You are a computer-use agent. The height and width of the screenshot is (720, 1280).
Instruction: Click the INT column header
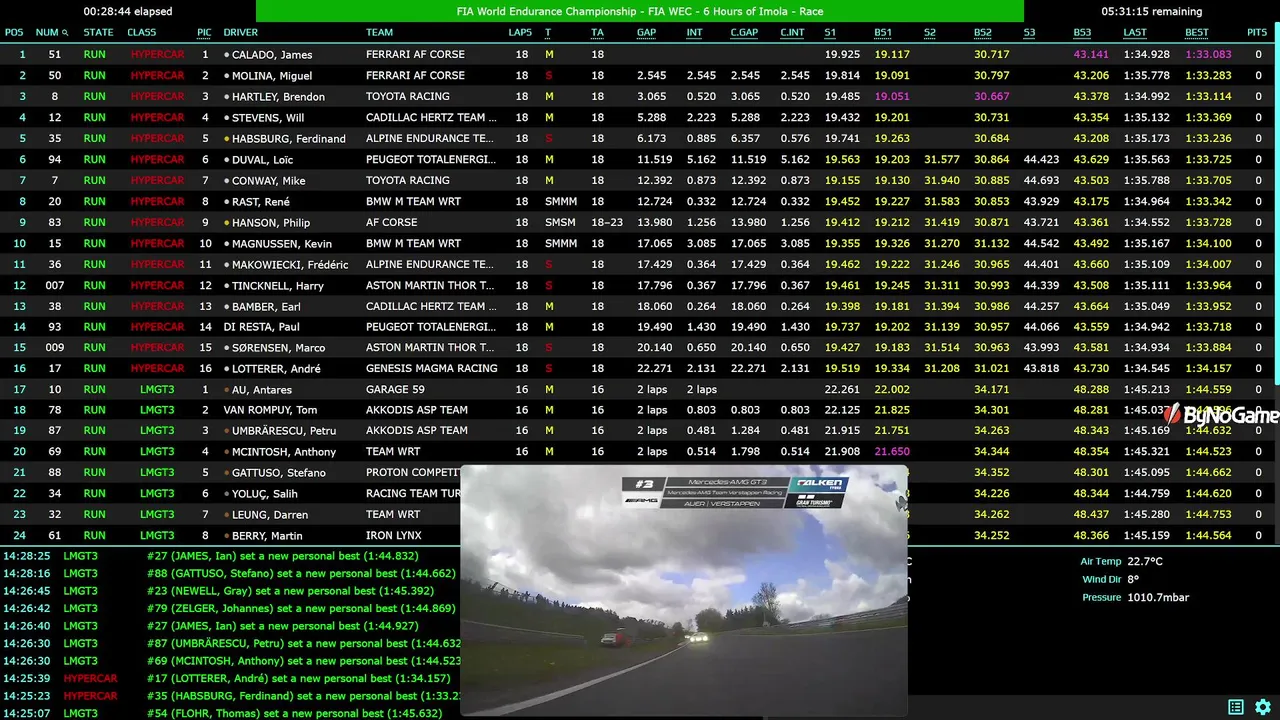[694, 33]
